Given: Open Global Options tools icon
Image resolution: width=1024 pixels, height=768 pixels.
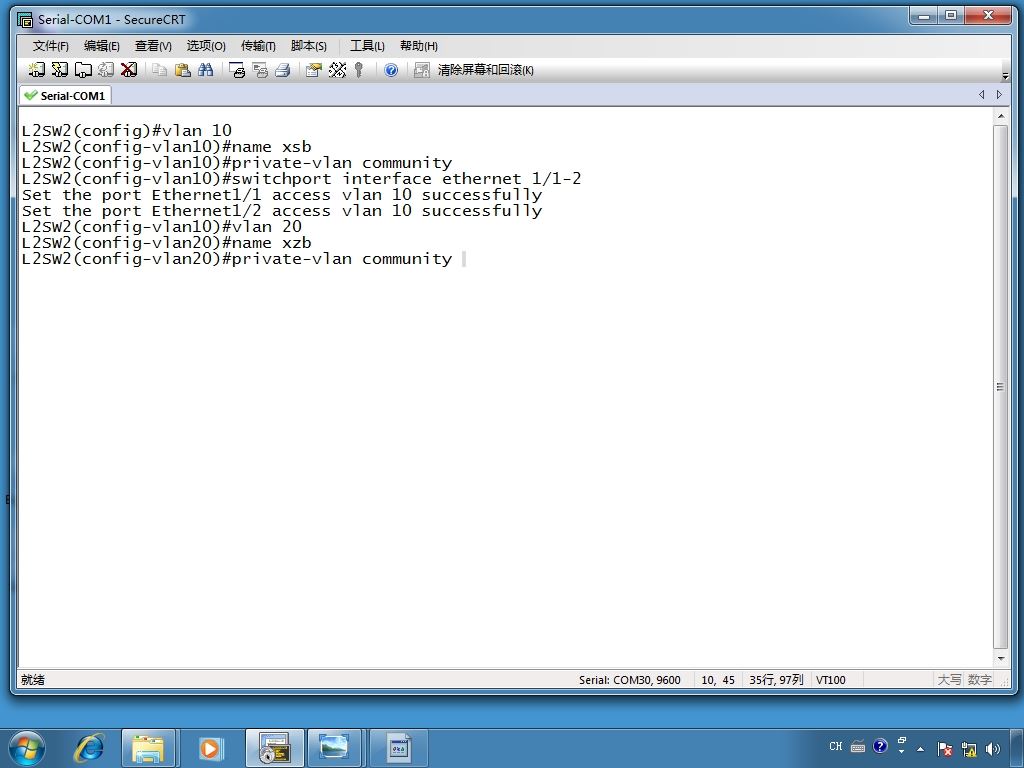Looking at the screenshot, I should click(337, 70).
